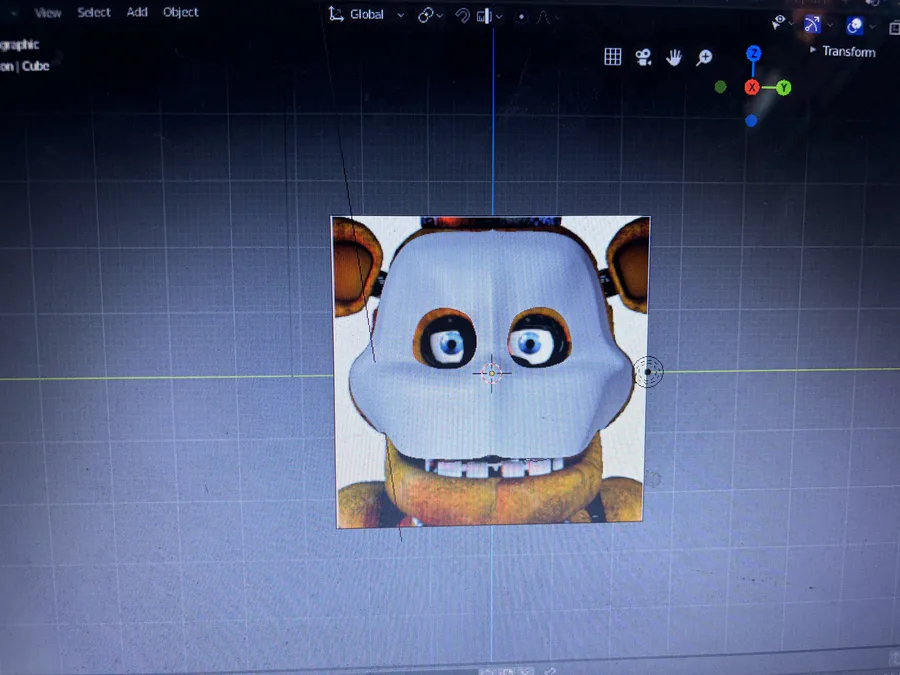The height and width of the screenshot is (675, 900).
Task: Open the Object menu
Action: click(x=181, y=12)
